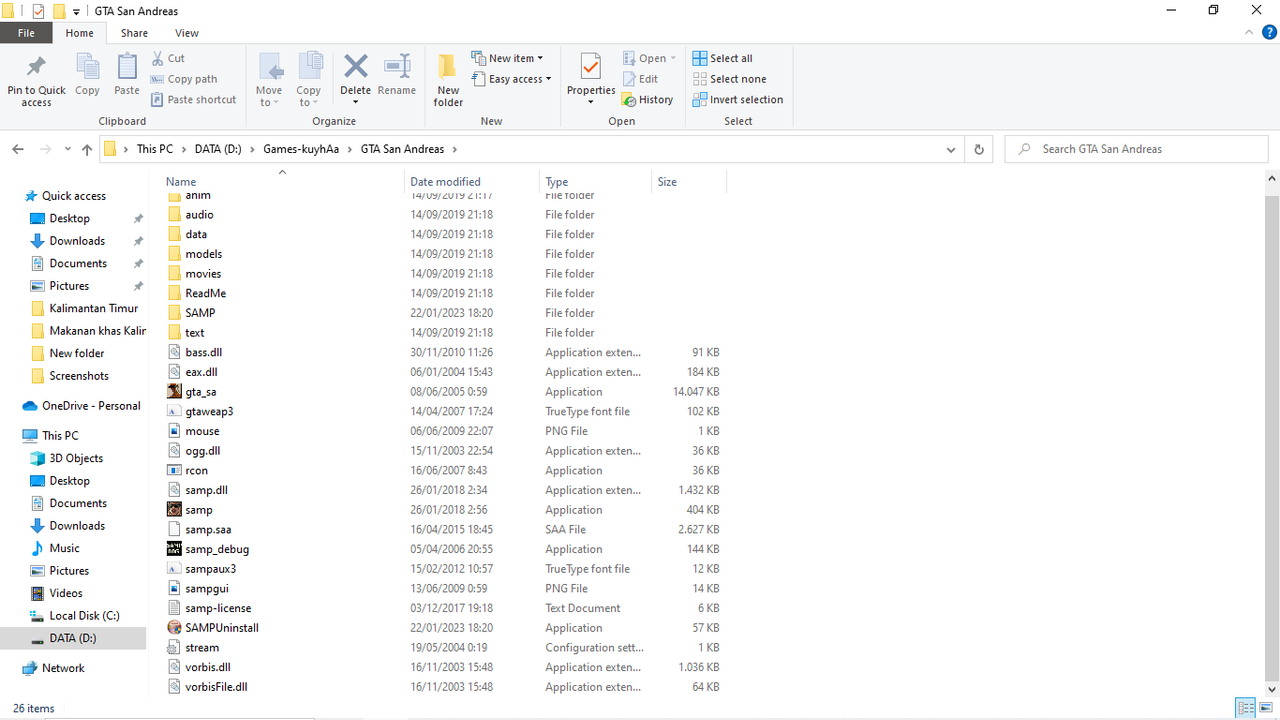Click the Properties icon

[591, 67]
